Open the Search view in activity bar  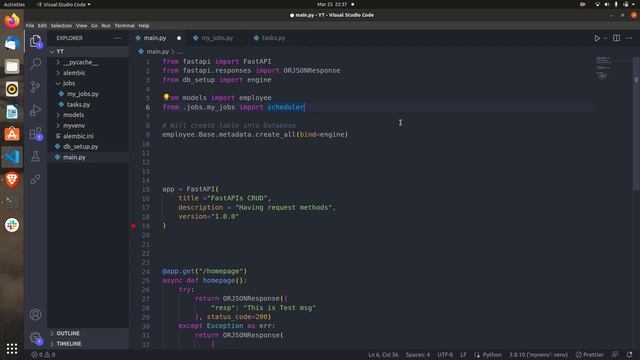(36, 63)
